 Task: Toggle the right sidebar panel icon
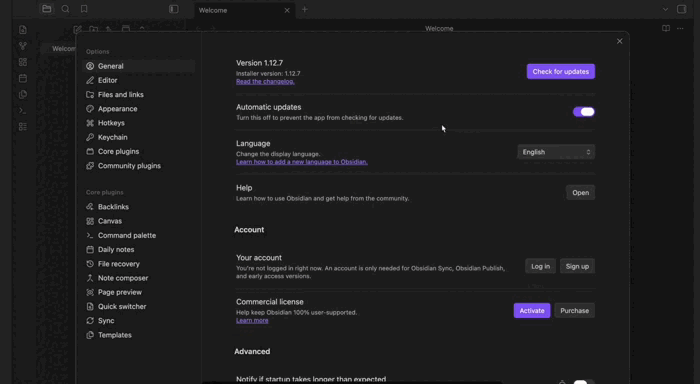(x=682, y=9)
